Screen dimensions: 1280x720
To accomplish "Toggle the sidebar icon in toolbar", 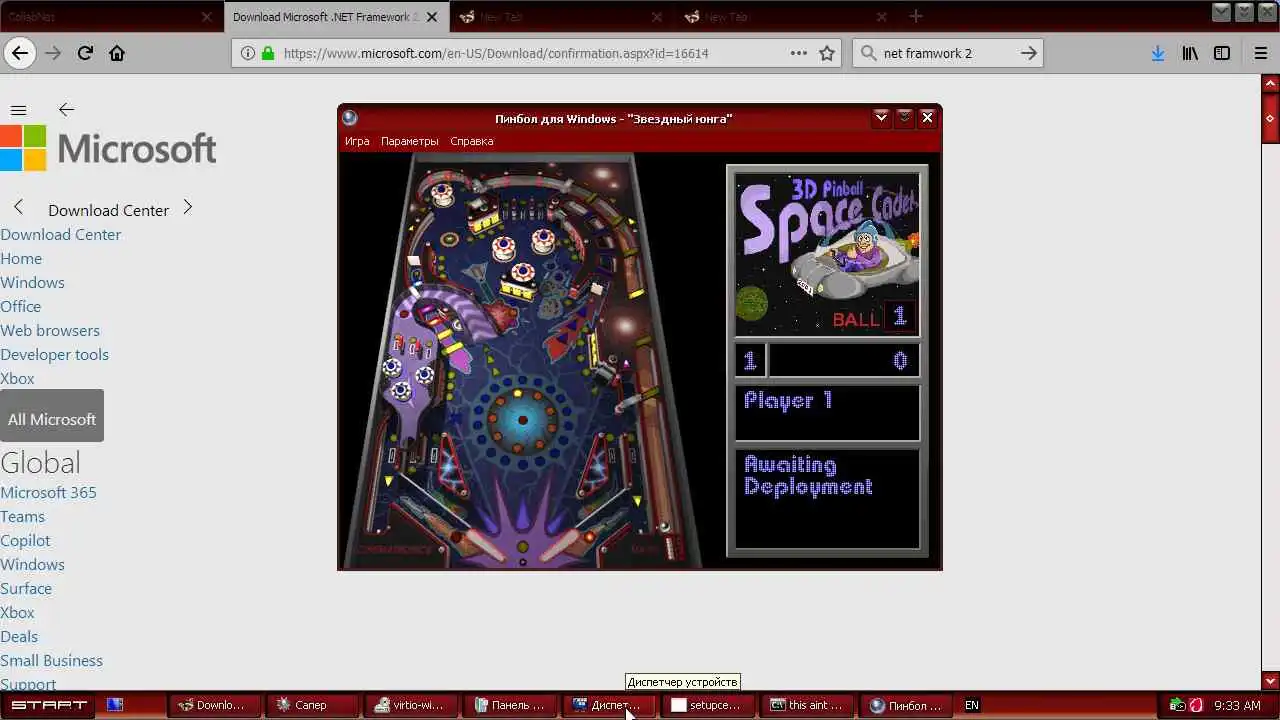I will (1222, 53).
